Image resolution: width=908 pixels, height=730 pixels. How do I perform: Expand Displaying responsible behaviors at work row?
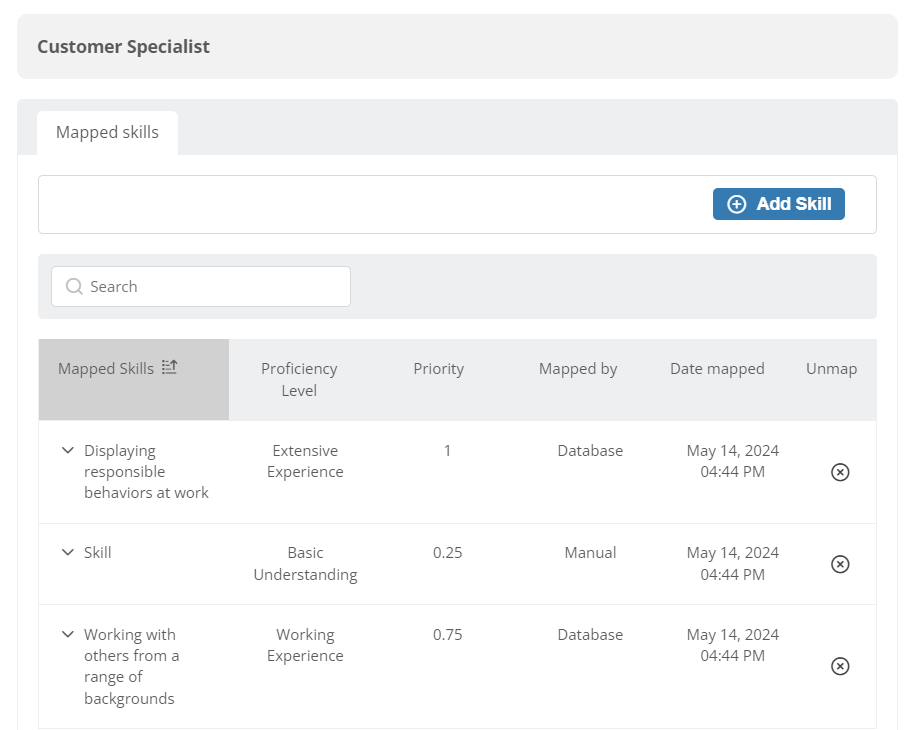point(68,450)
